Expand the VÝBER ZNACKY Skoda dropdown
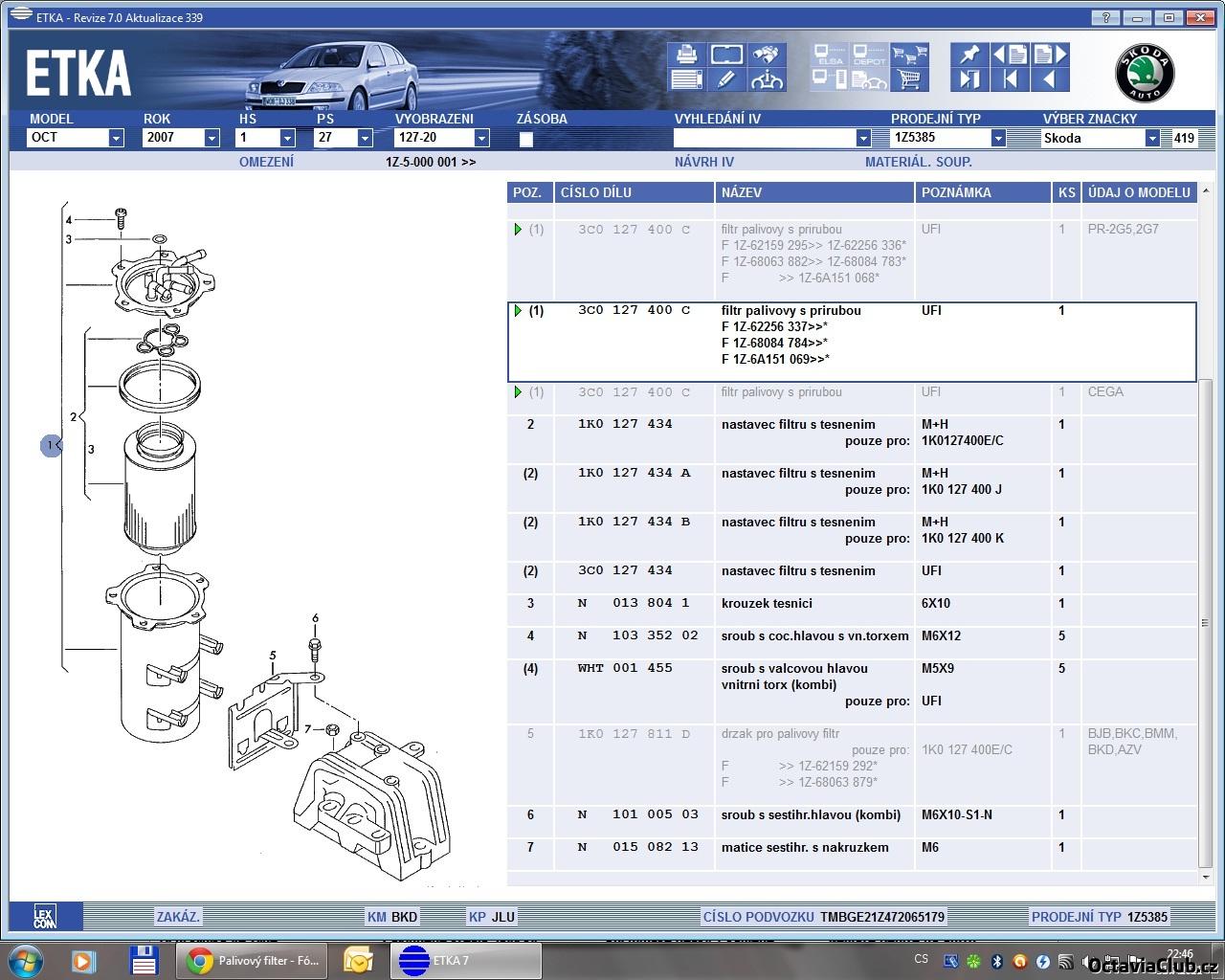This screenshot has height=980, width=1225. [x=1152, y=138]
